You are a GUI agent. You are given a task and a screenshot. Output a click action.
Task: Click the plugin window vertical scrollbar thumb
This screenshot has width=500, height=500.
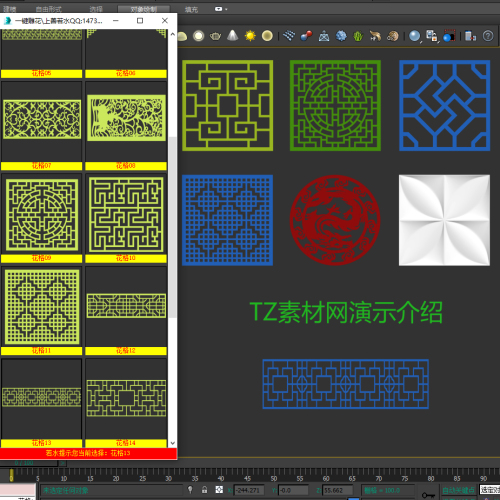(172, 227)
